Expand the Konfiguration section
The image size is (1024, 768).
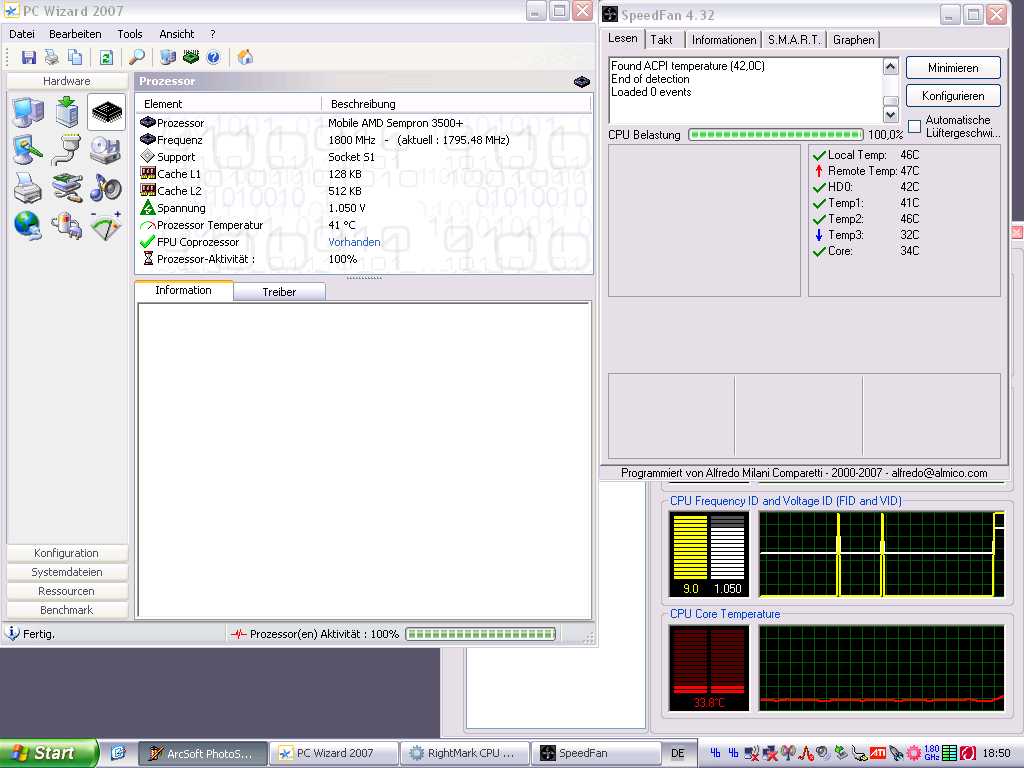point(67,553)
